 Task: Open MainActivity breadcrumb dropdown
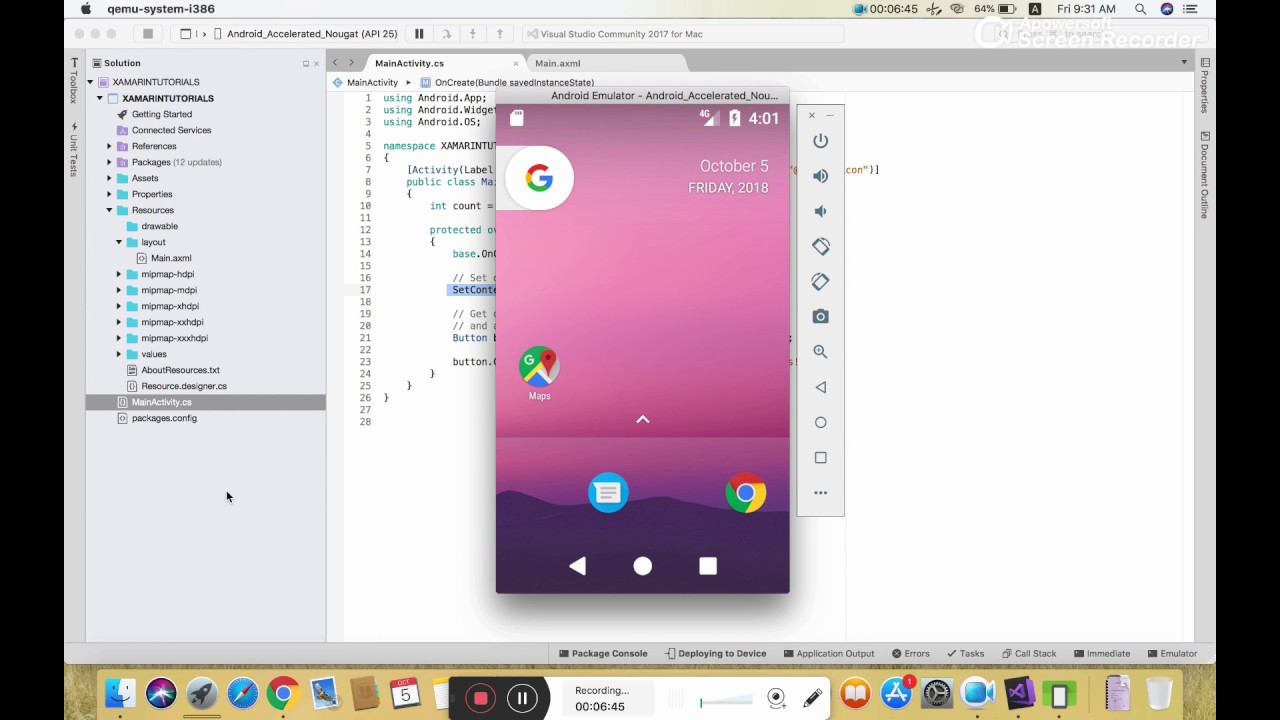372,82
